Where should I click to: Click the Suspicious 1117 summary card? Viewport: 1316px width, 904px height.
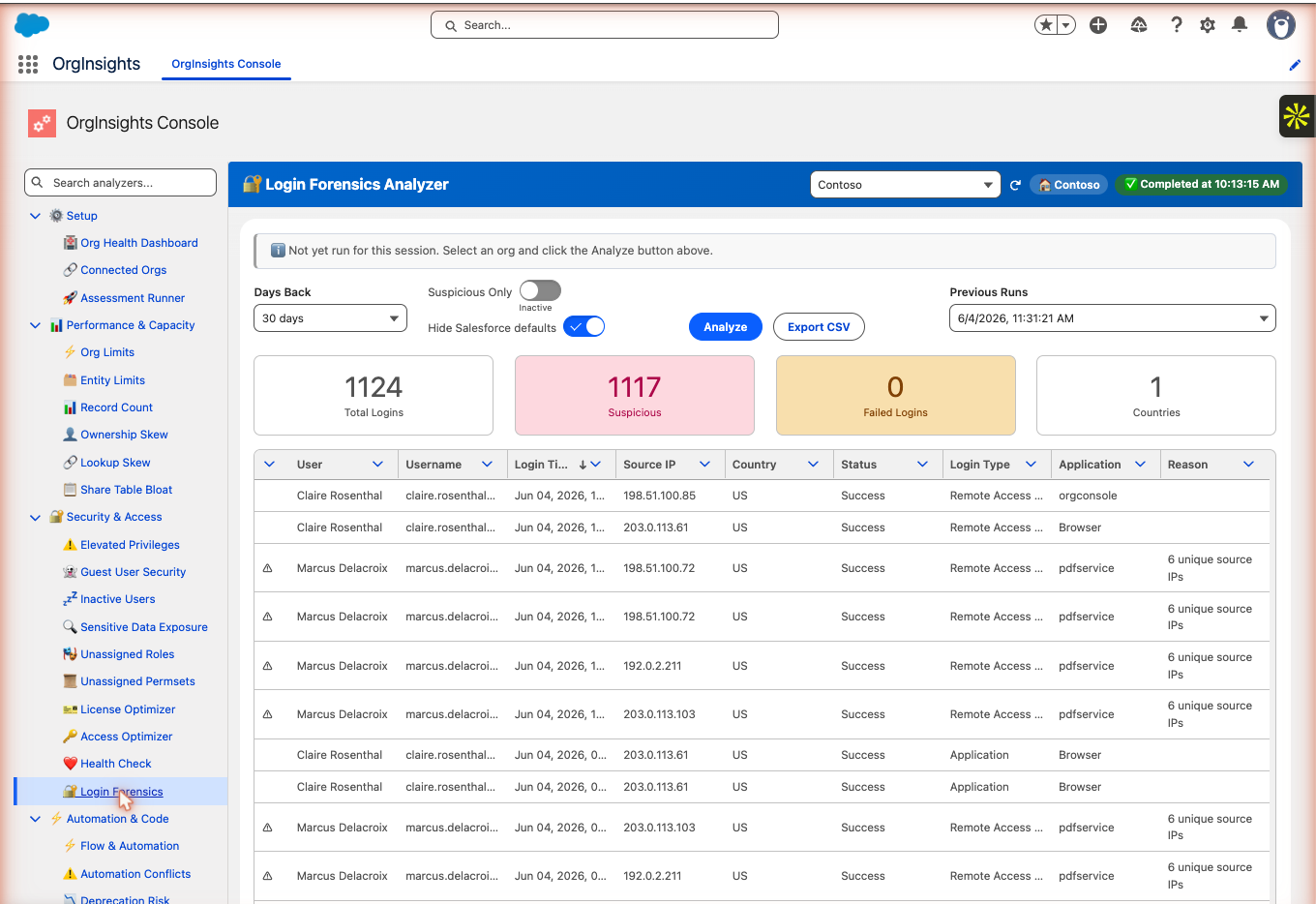635,395
